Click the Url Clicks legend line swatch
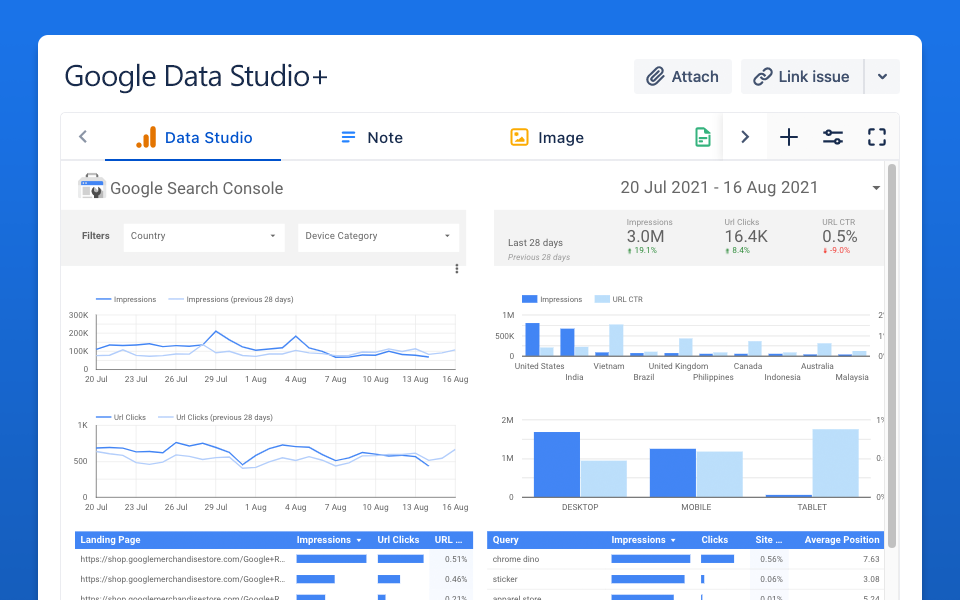 [x=103, y=418]
